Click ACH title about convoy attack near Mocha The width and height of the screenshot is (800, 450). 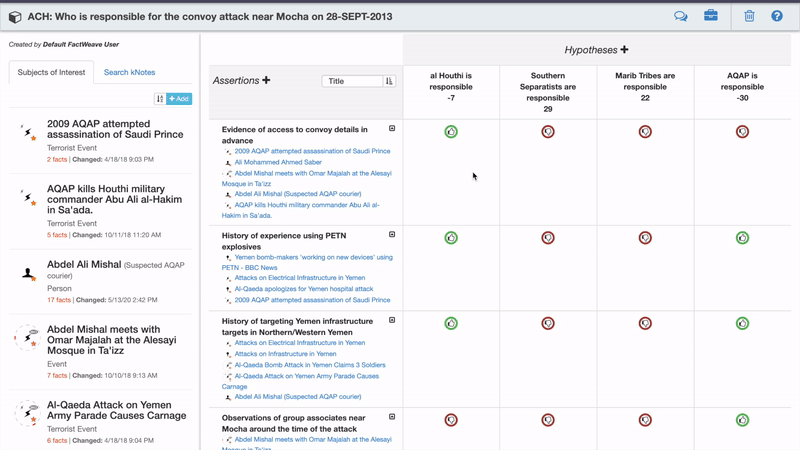click(210, 16)
